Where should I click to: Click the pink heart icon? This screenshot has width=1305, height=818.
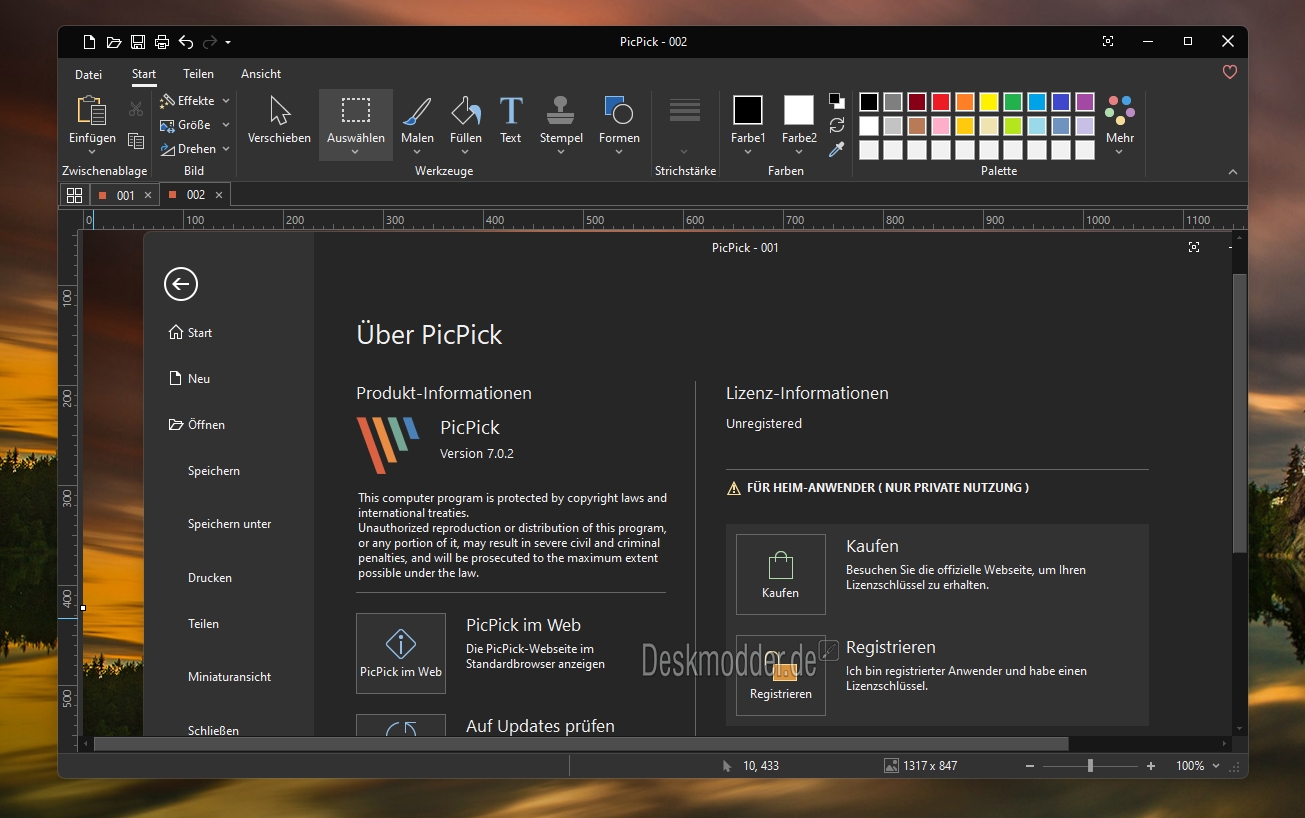pos(1230,72)
